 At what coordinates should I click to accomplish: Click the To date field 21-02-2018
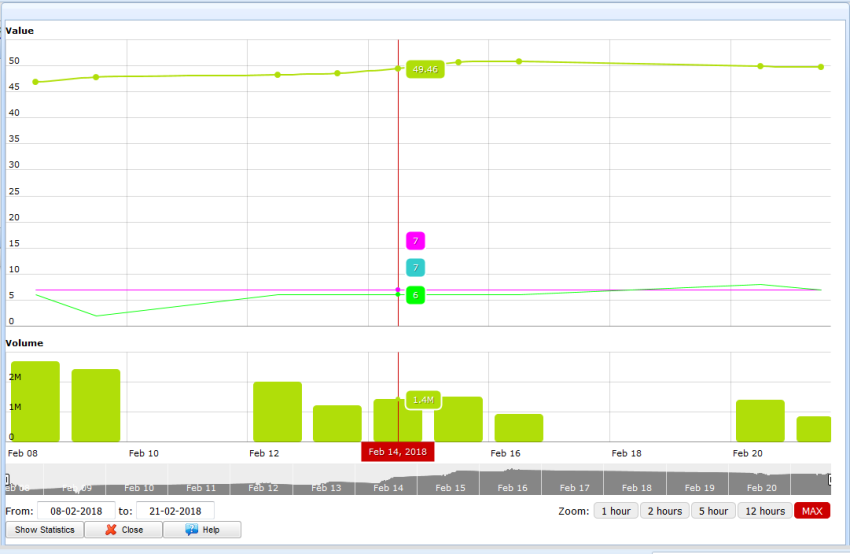175,511
